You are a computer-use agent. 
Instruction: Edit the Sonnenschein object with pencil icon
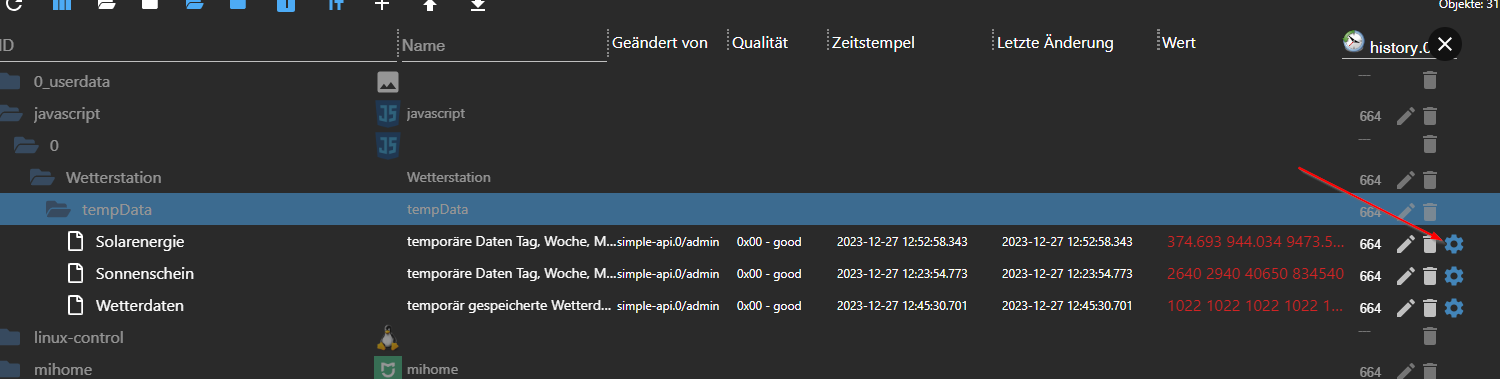[x=1406, y=276]
